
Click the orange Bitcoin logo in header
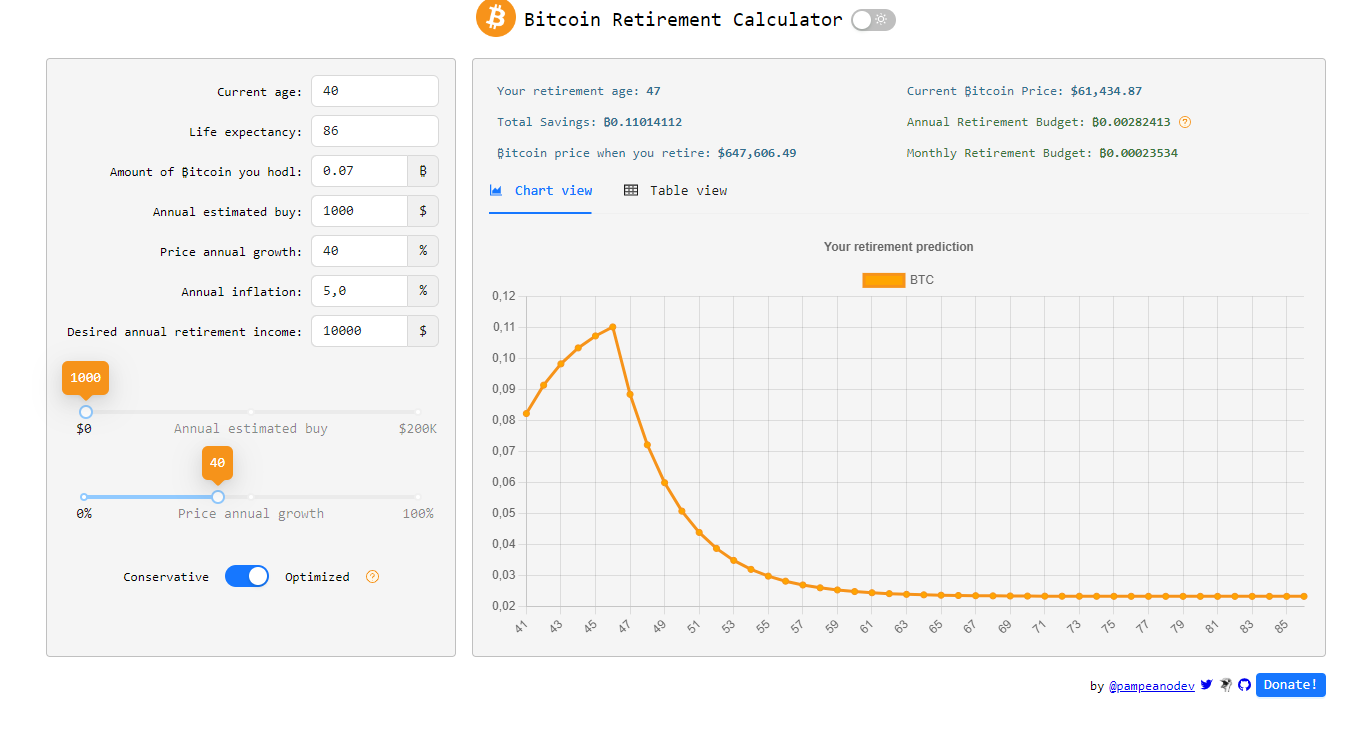tap(495, 18)
